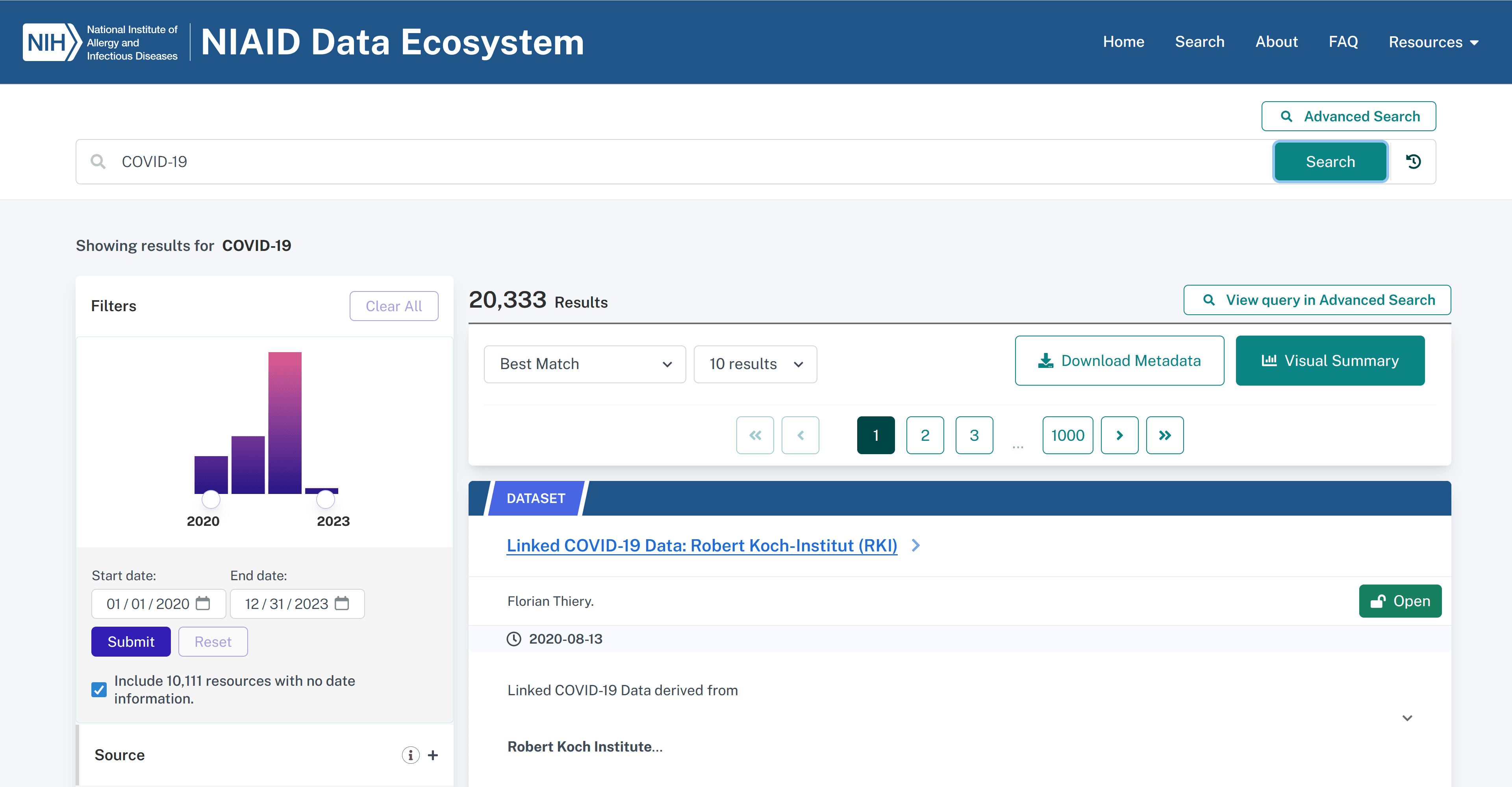Image resolution: width=1512 pixels, height=787 pixels.
Task: Click the teal Search button
Action: pos(1330,161)
